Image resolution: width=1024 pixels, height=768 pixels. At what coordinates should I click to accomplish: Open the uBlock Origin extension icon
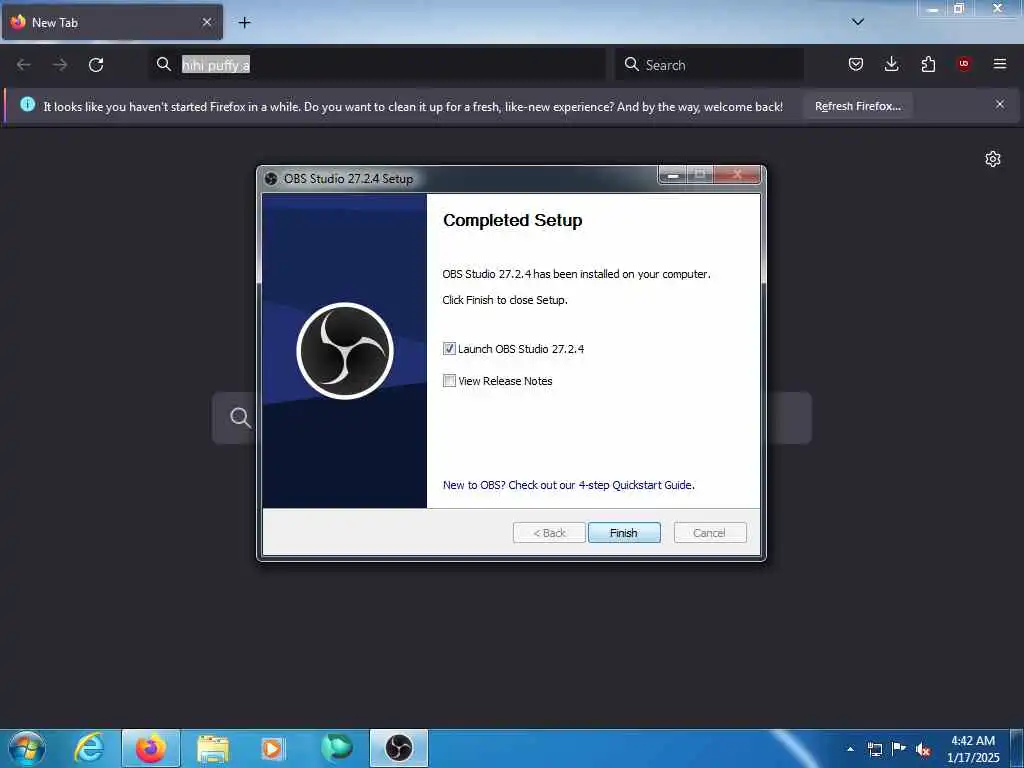963,64
